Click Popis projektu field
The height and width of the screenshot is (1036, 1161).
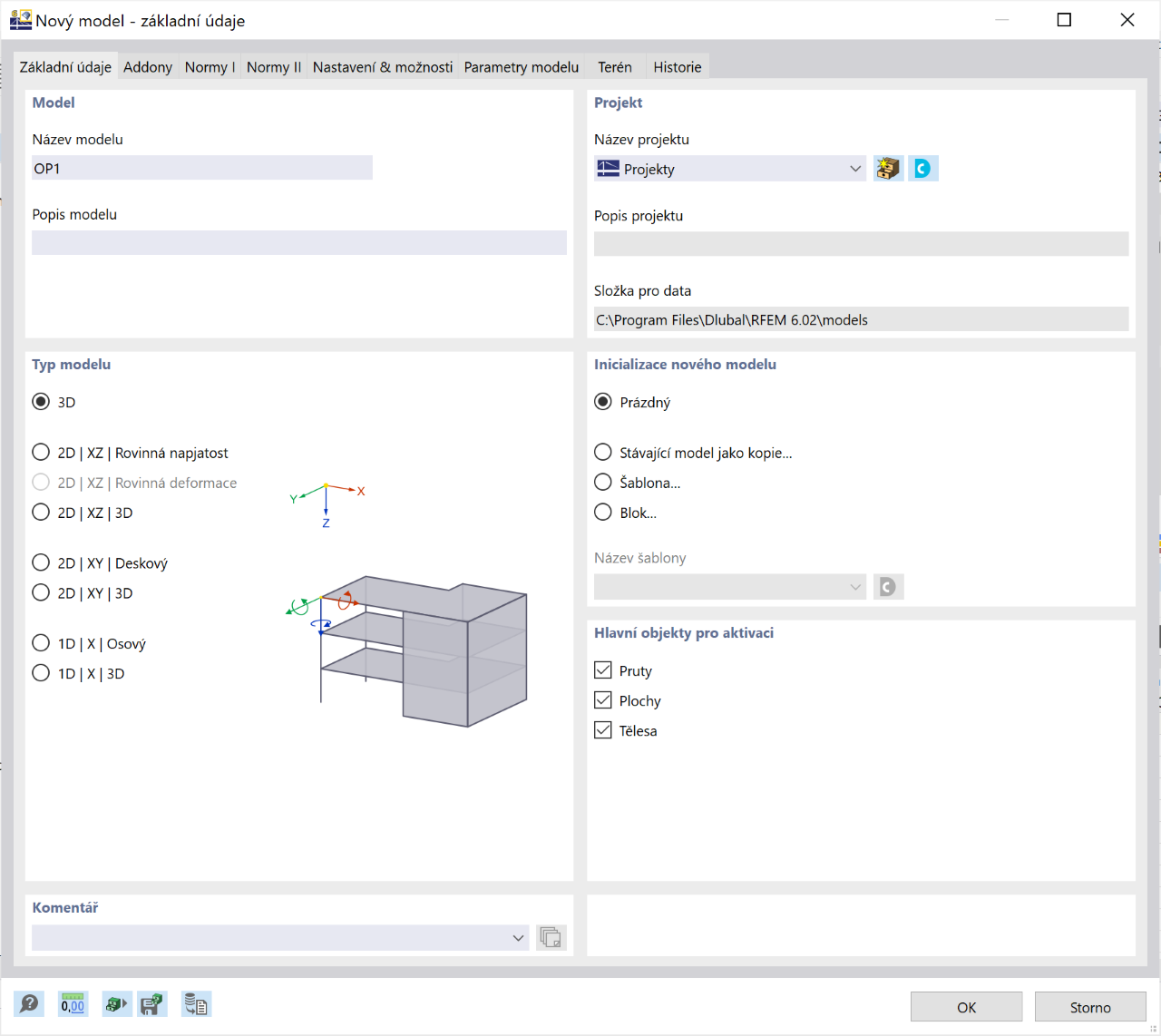point(862,243)
